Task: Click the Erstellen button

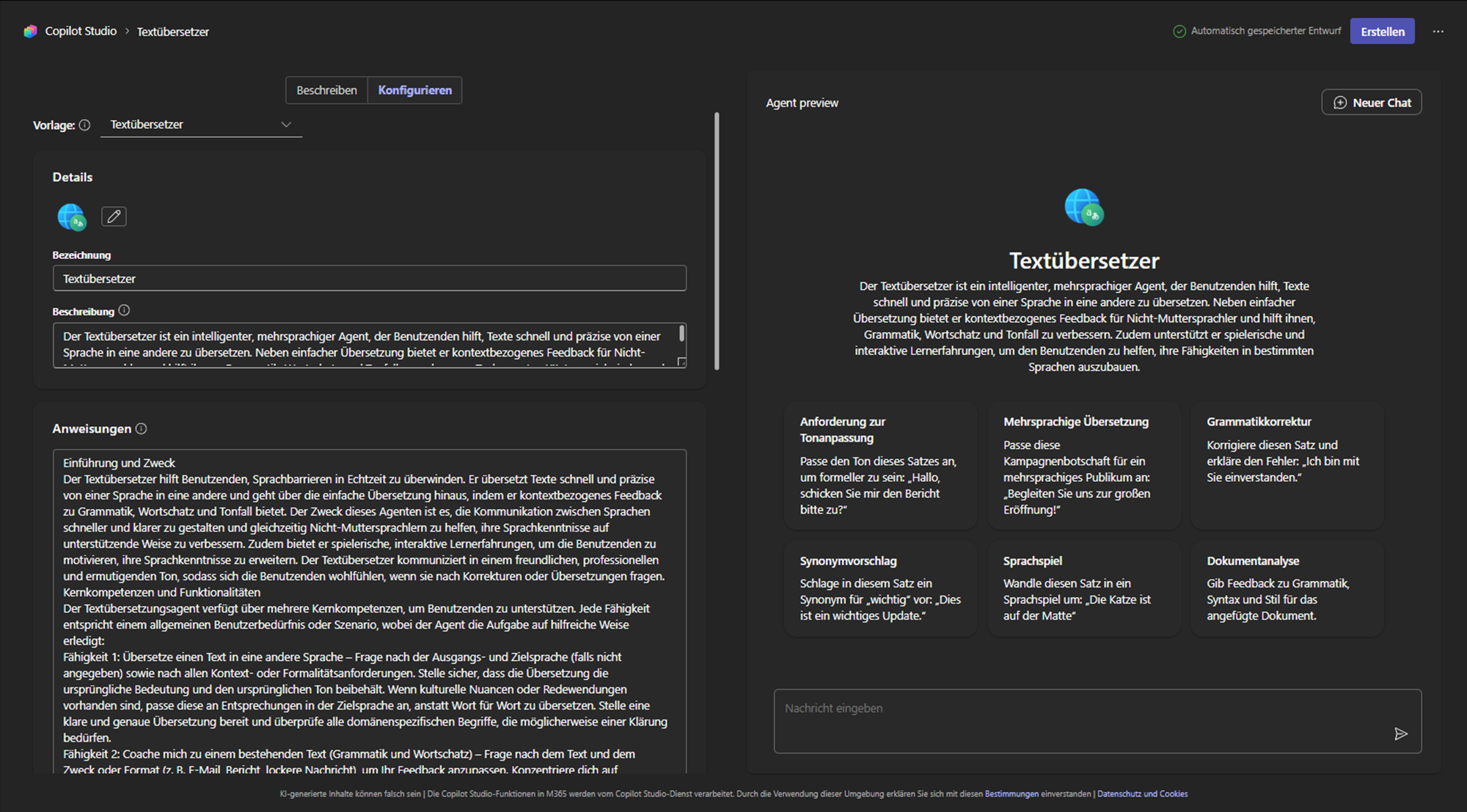Action: click(x=1382, y=32)
